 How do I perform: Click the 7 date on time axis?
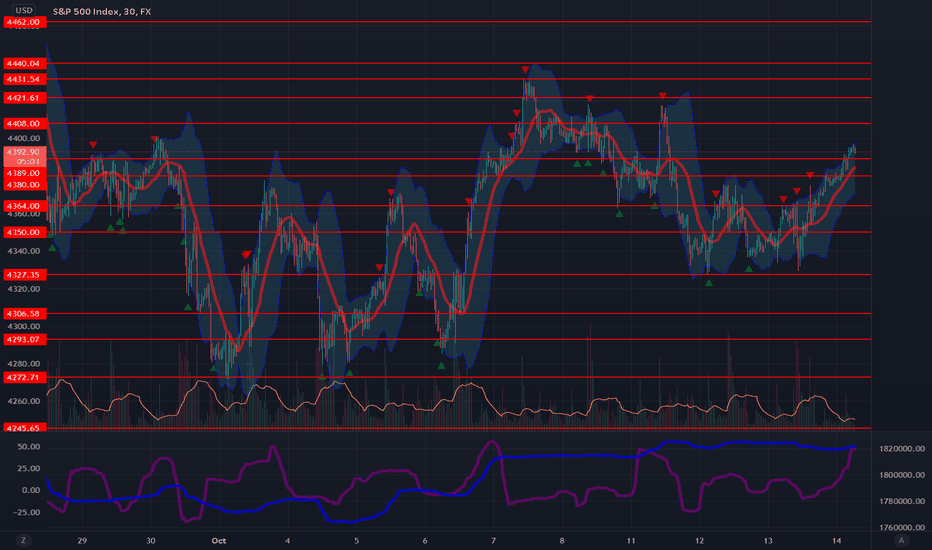(493, 540)
